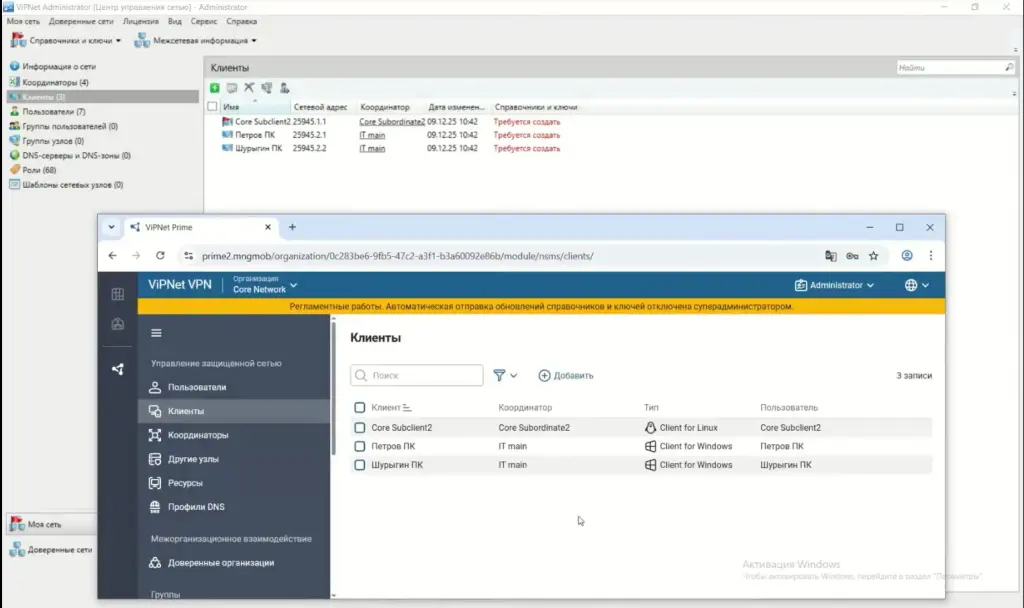Click network share icon in left rail

tap(118, 370)
